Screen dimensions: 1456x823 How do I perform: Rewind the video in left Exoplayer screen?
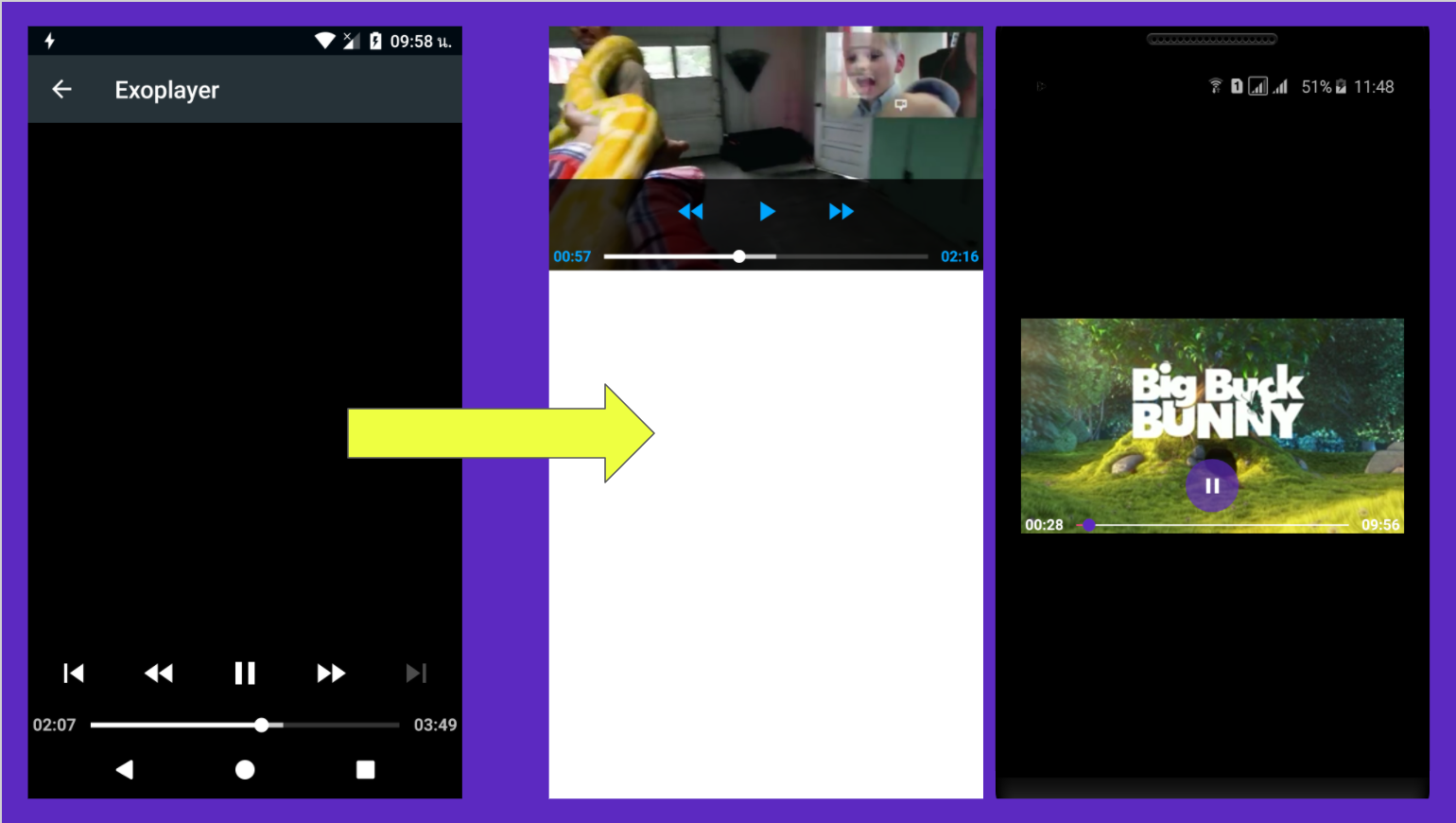(159, 673)
